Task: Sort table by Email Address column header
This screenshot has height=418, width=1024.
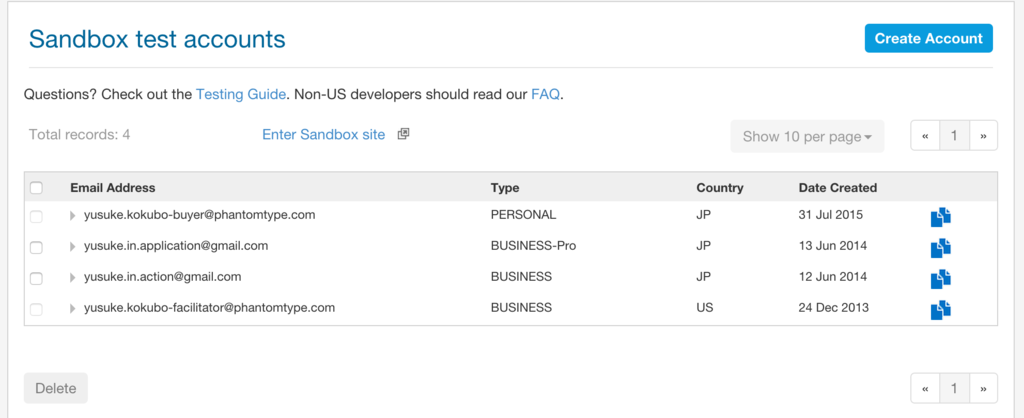Action: point(112,188)
